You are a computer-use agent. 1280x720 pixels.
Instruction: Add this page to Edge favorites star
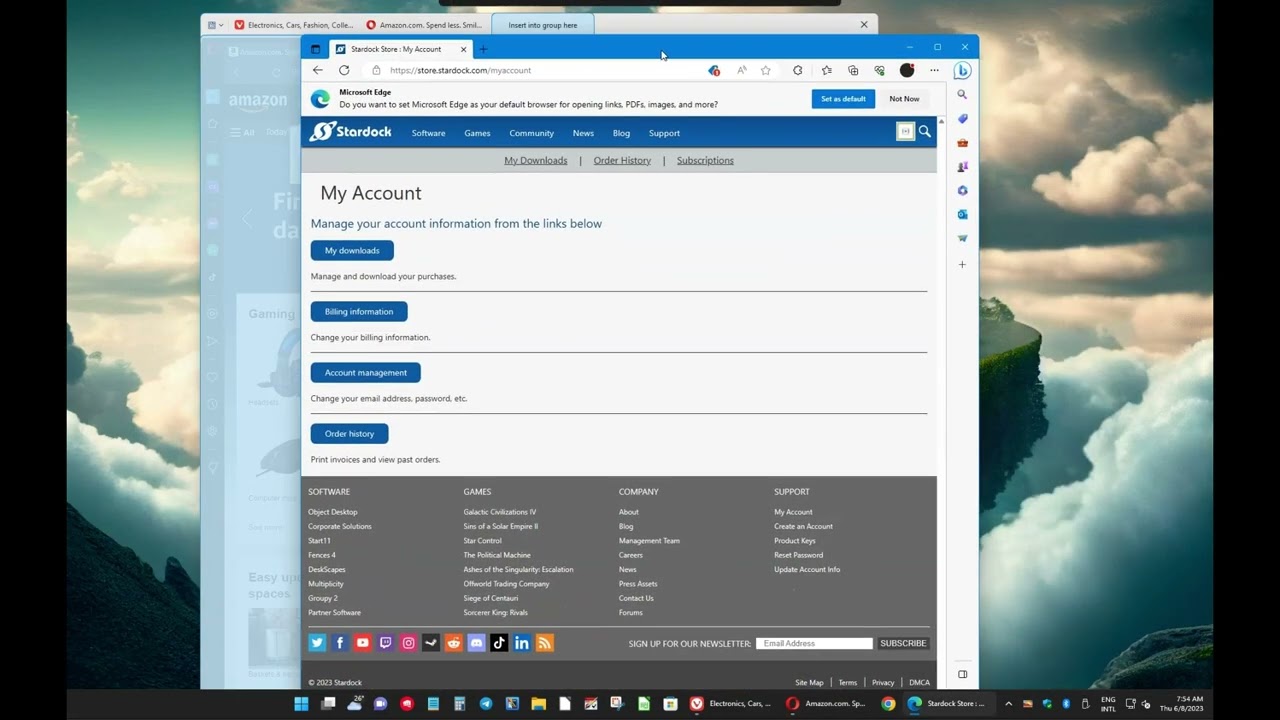point(766,70)
